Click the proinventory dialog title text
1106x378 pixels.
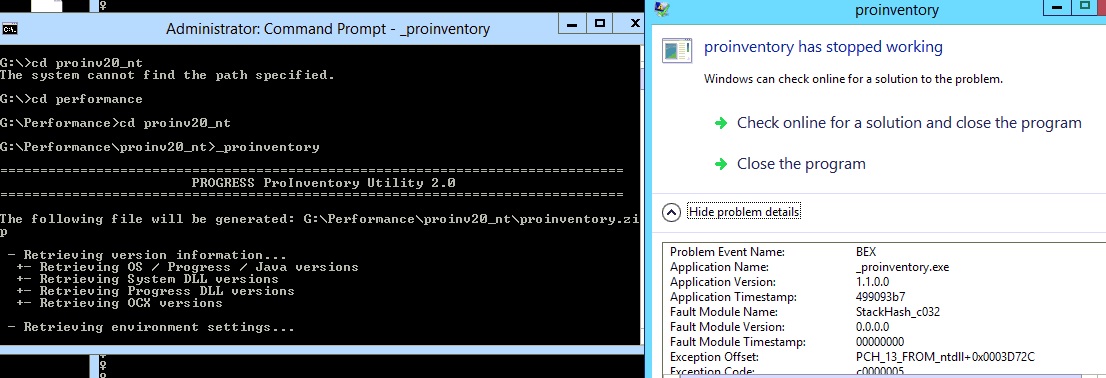click(x=897, y=10)
